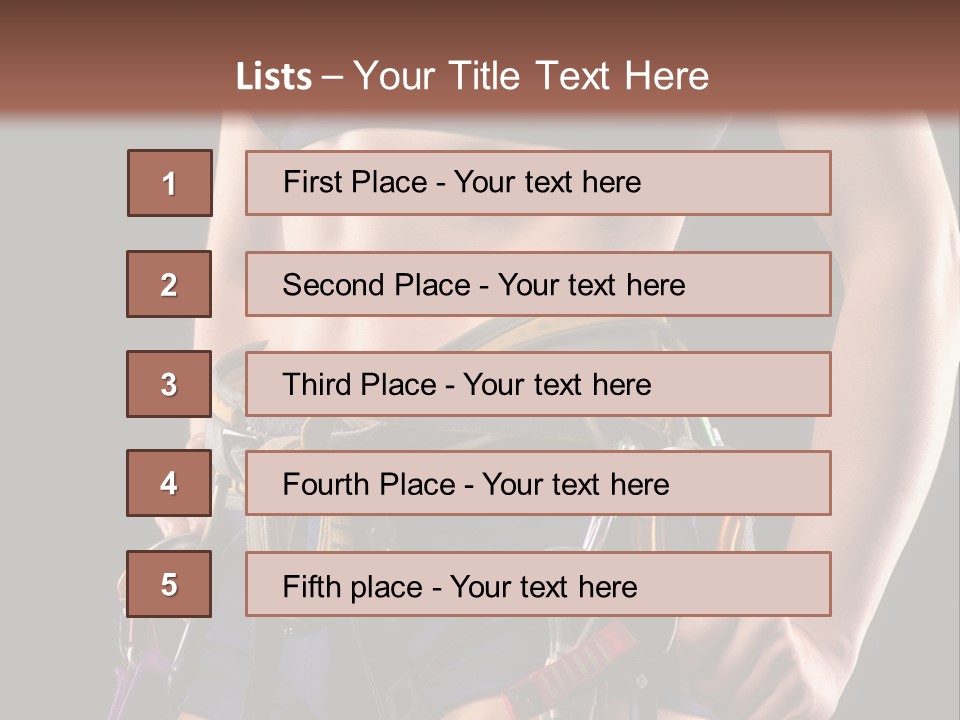The width and height of the screenshot is (960, 720).
Task: Select the Fifth place text box
Action: click(x=538, y=585)
